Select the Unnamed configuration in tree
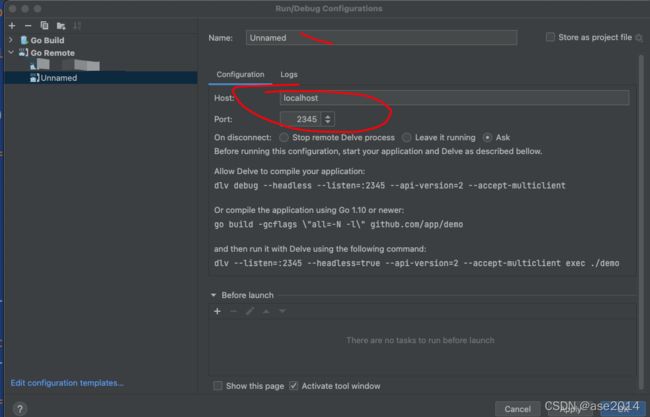 pos(100,78)
